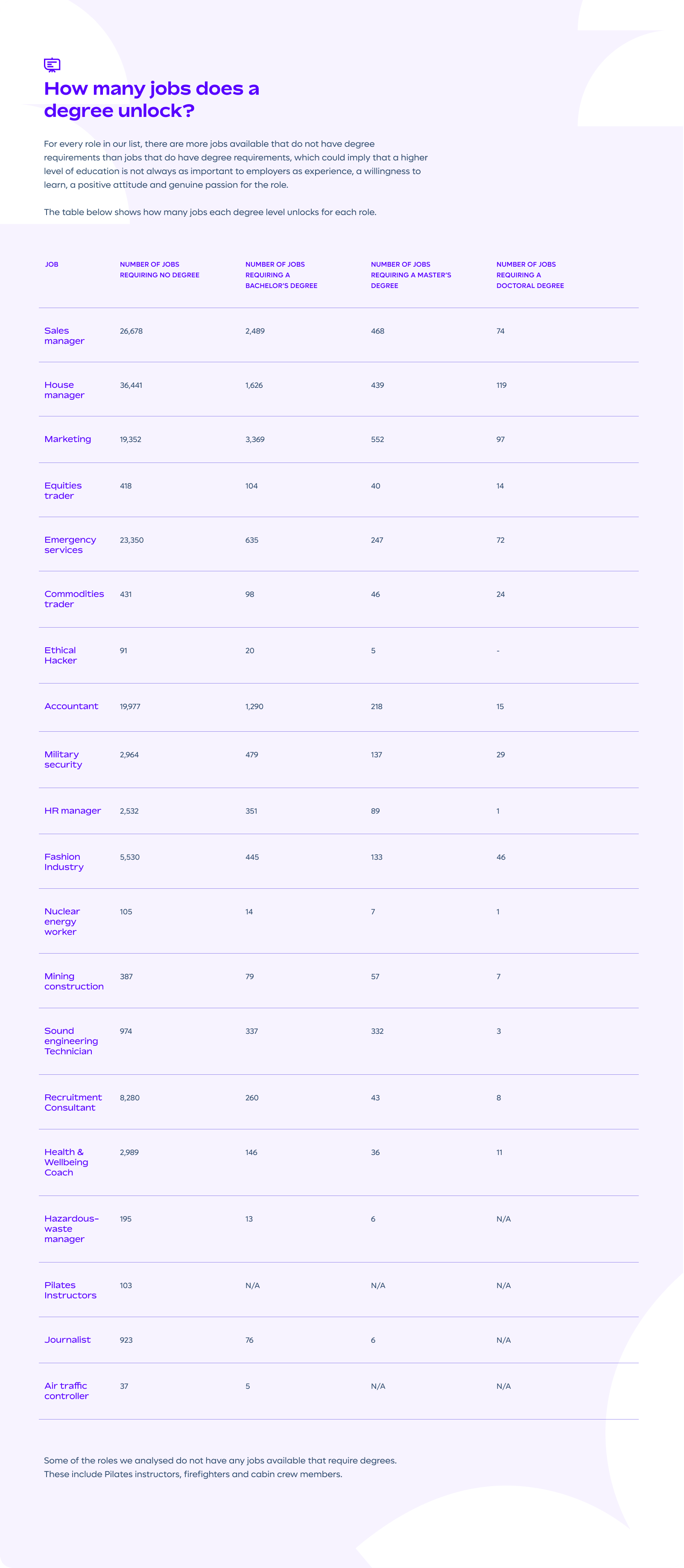The image size is (684, 1568).
Task: Click the "Pilates Instructors" job label
Action: (x=70, y=1290)
